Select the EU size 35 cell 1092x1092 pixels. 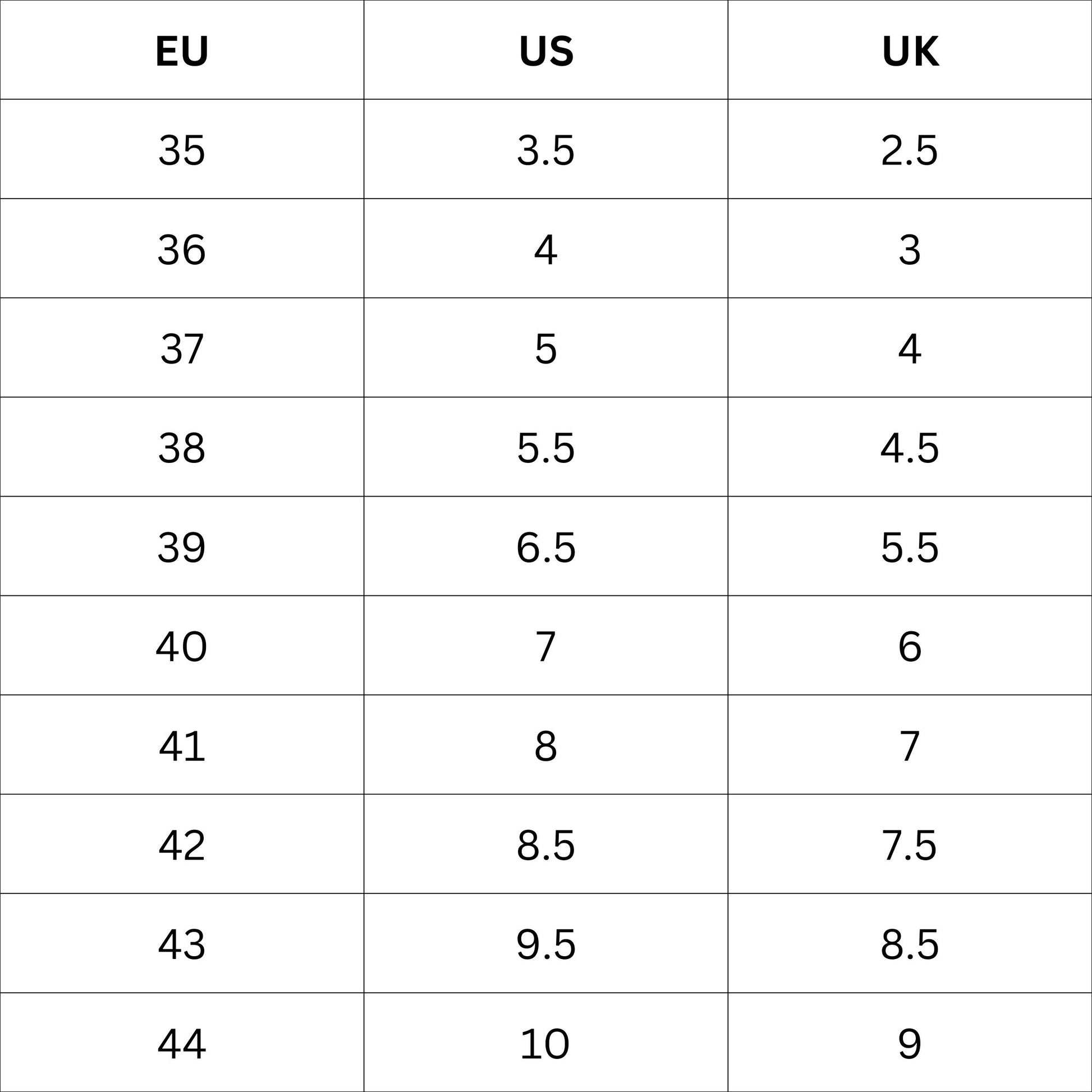tap(181, 150)
